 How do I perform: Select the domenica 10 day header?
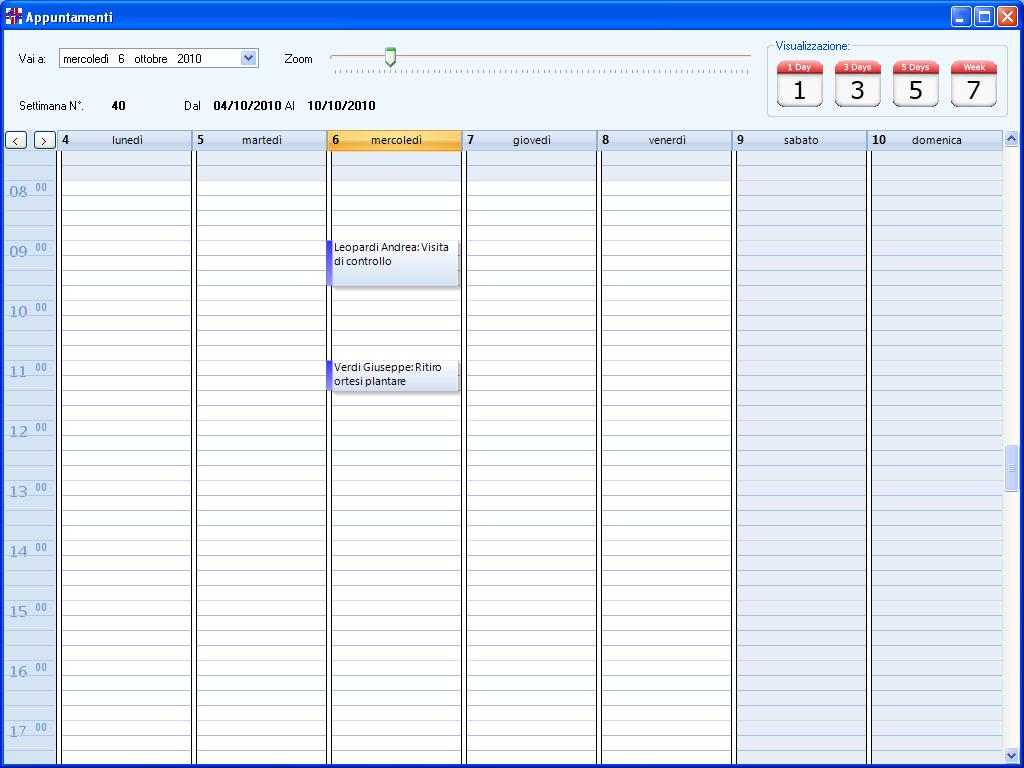(935, 141)
